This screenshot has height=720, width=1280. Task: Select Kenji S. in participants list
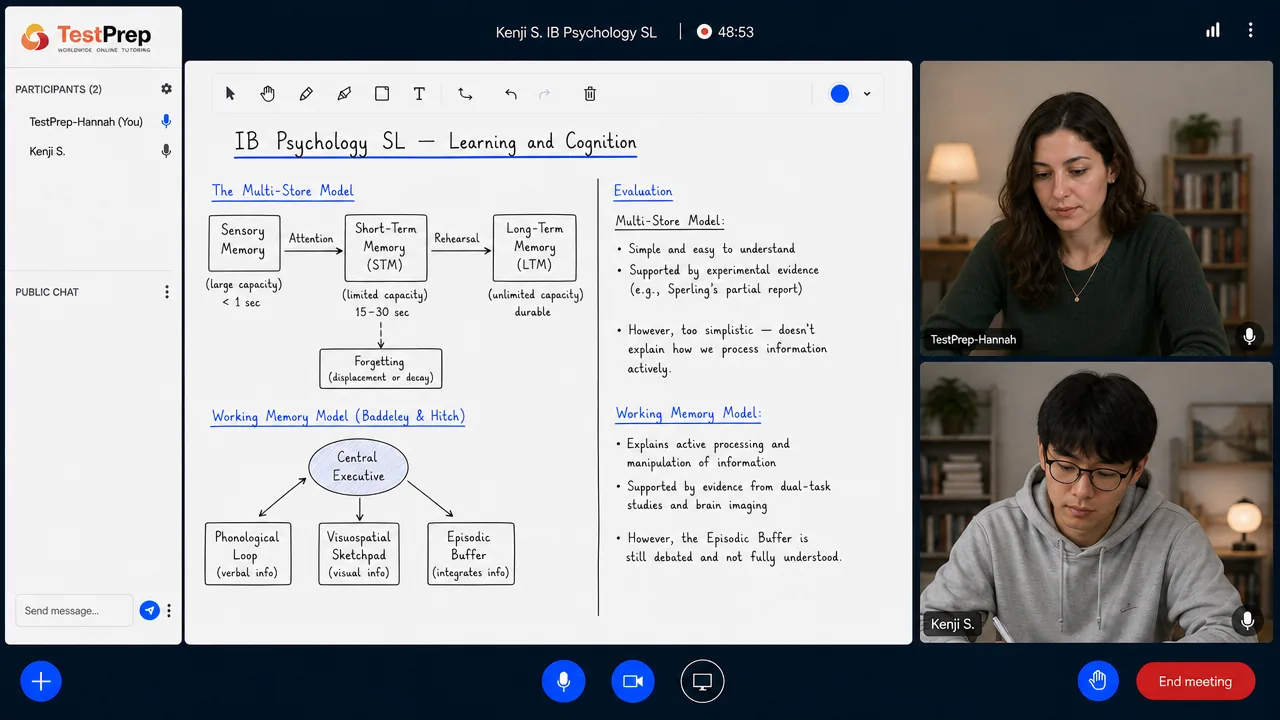click(x=48, y=152)
